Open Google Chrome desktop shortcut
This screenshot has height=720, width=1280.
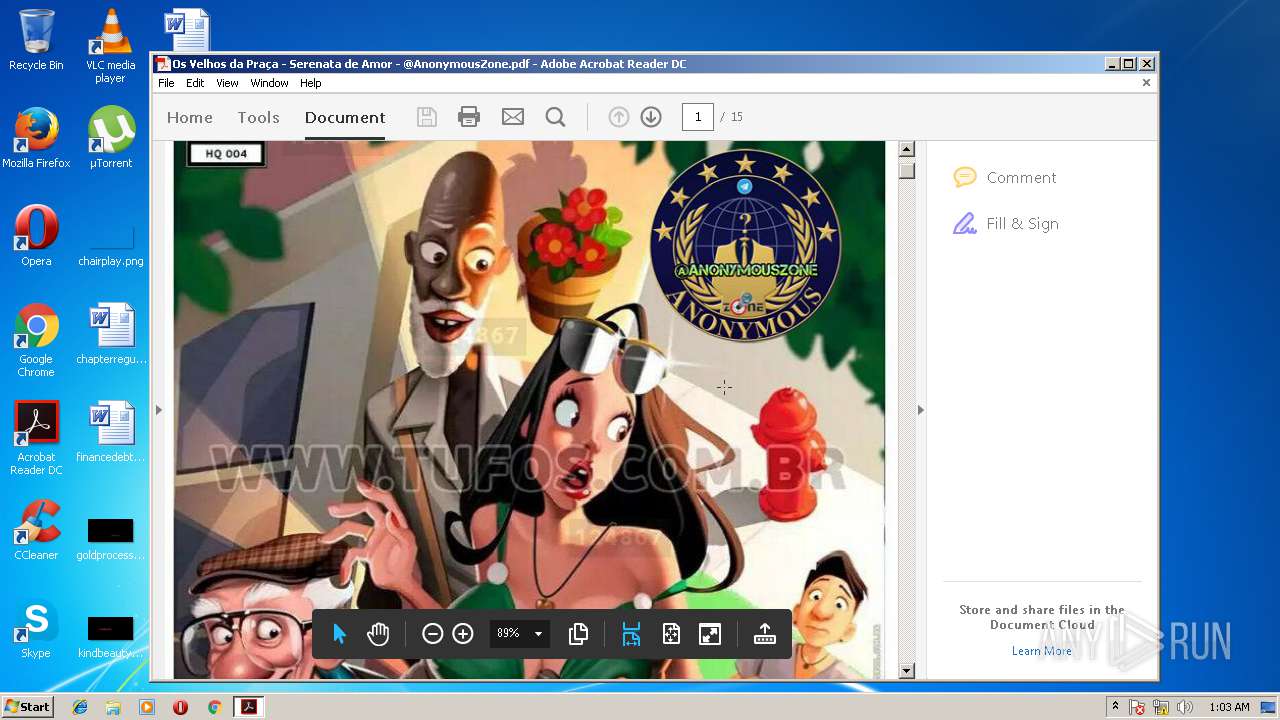coord(36,340)
